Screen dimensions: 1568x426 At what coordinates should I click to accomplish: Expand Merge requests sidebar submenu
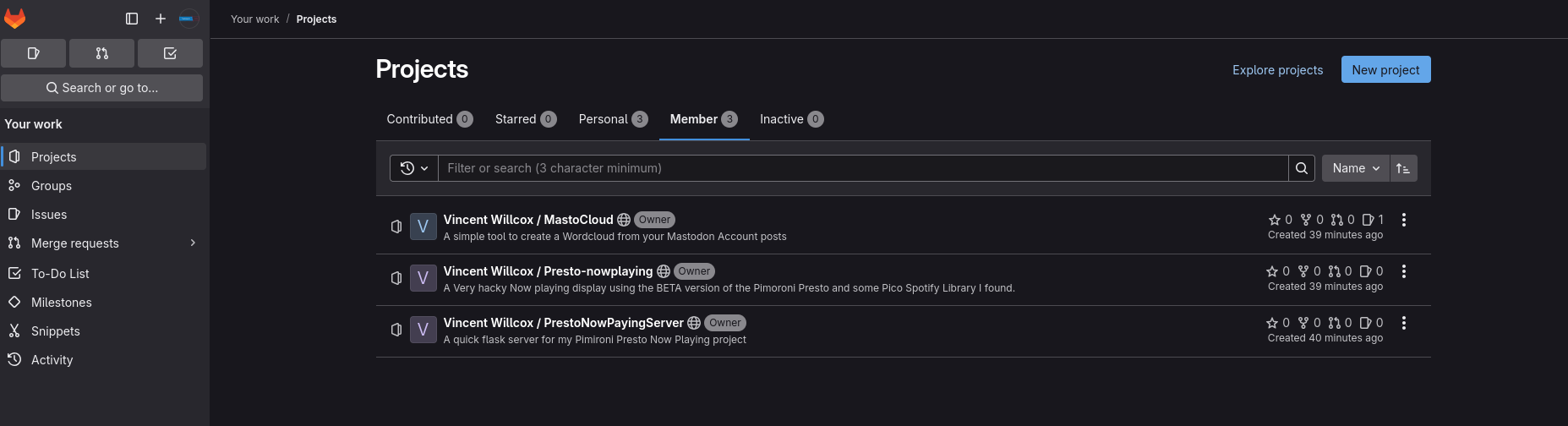(193, 243)
